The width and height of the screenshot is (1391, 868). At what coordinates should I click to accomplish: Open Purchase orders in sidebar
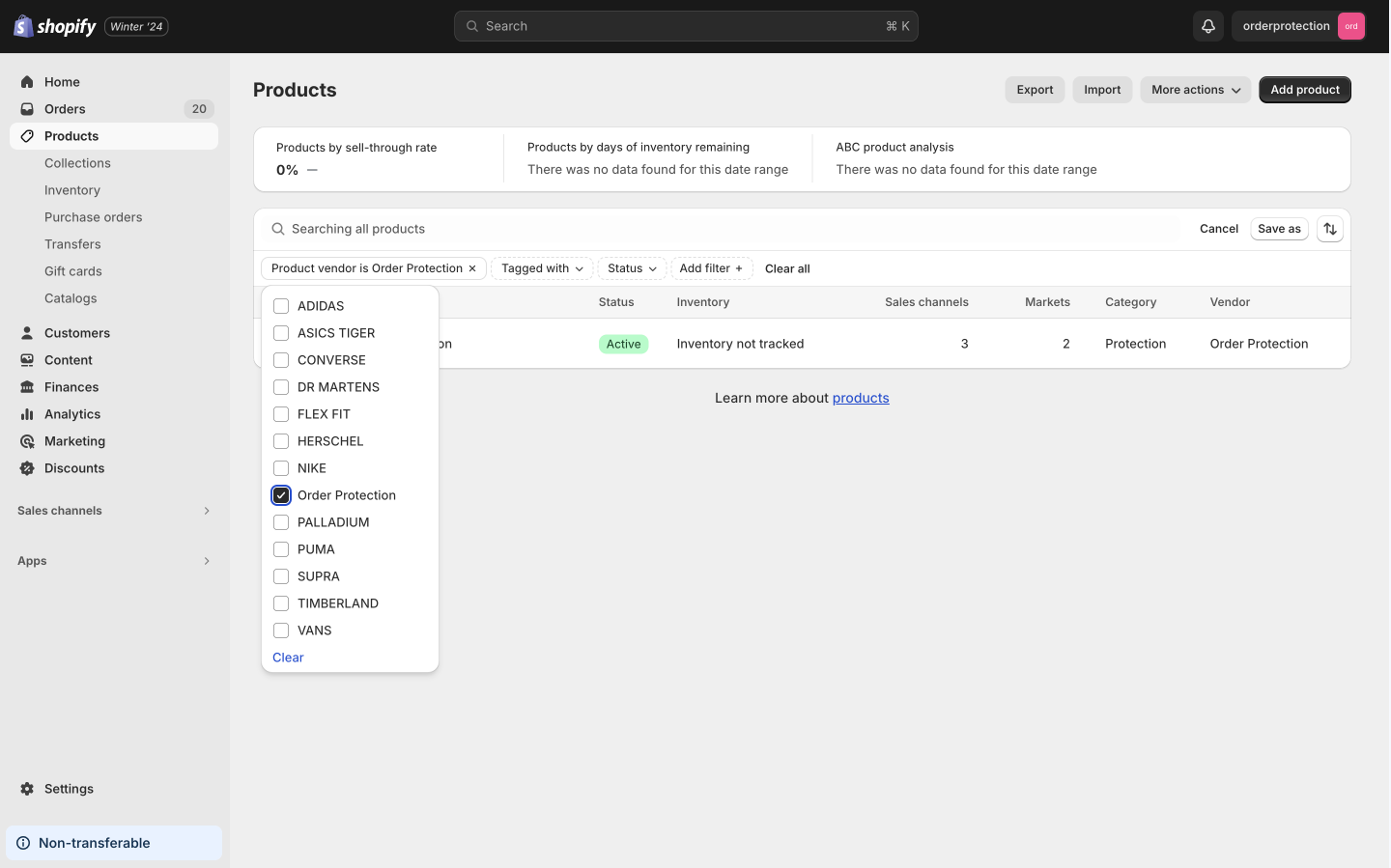(94, 217)
